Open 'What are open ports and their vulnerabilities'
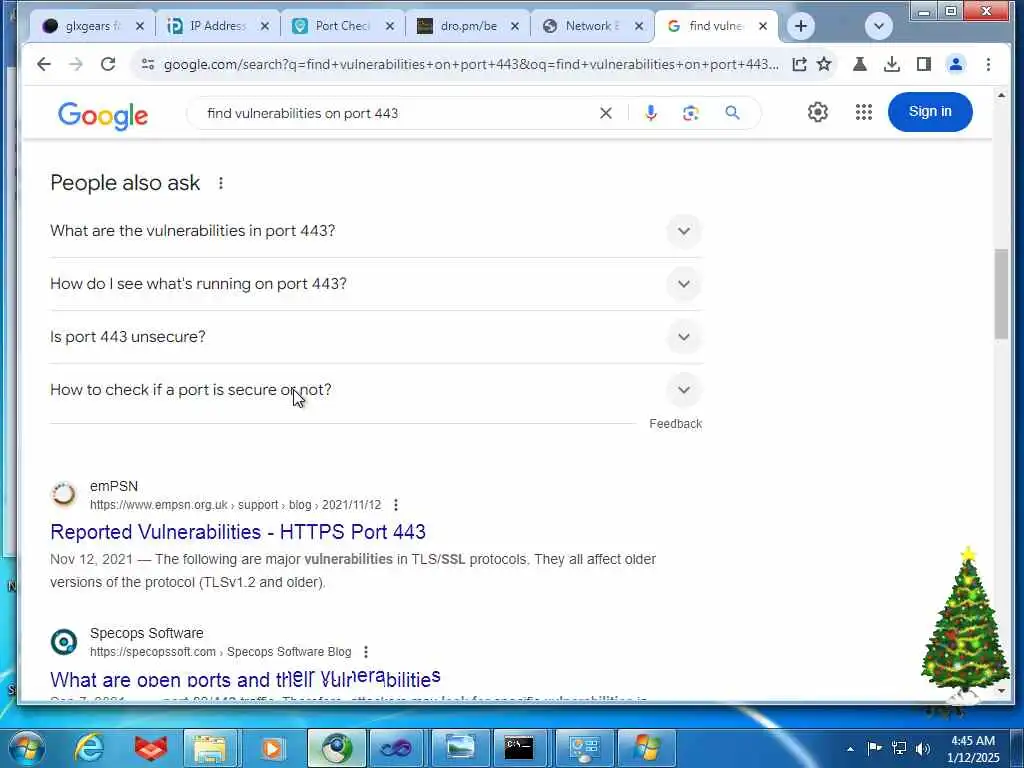The width and height of the screenshot is (1024, 768). tap(245, 679)
